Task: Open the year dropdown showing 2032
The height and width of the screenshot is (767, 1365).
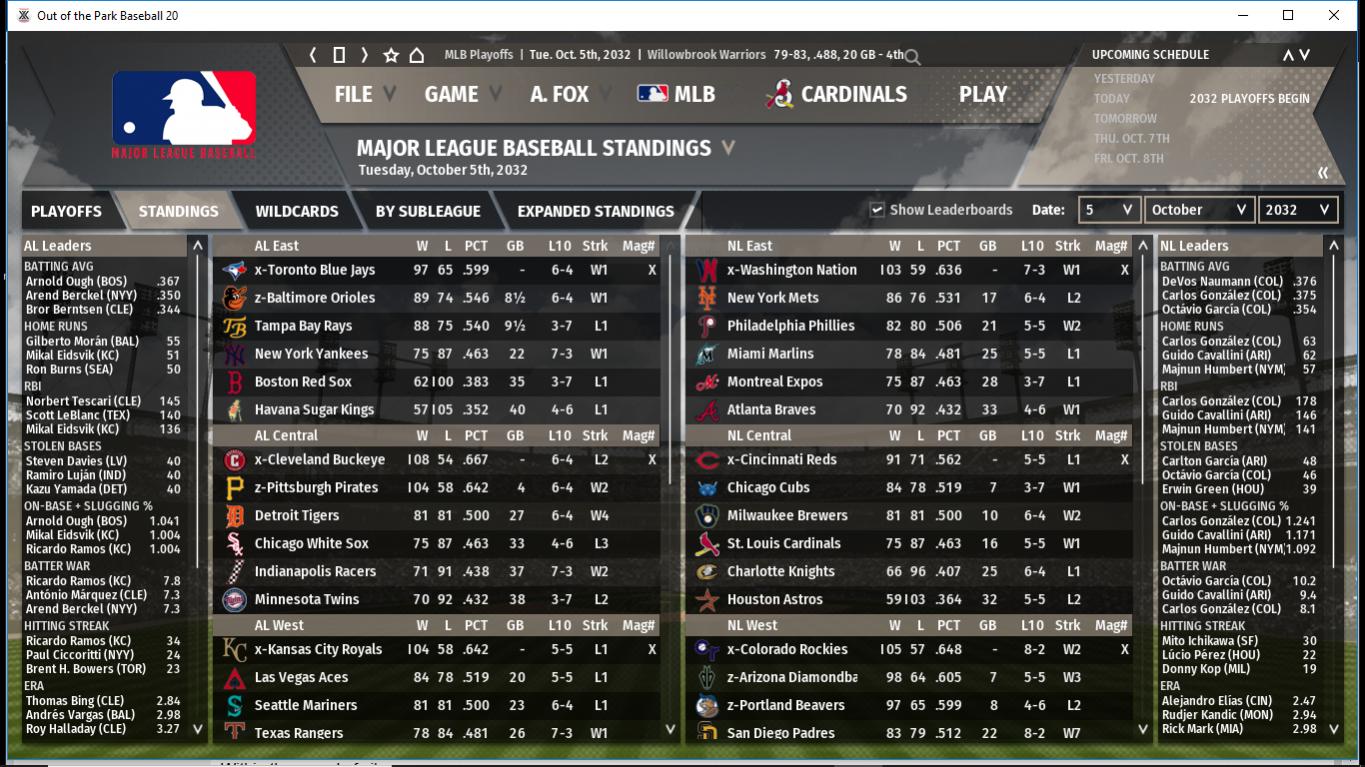Action: pos(1298,210)
